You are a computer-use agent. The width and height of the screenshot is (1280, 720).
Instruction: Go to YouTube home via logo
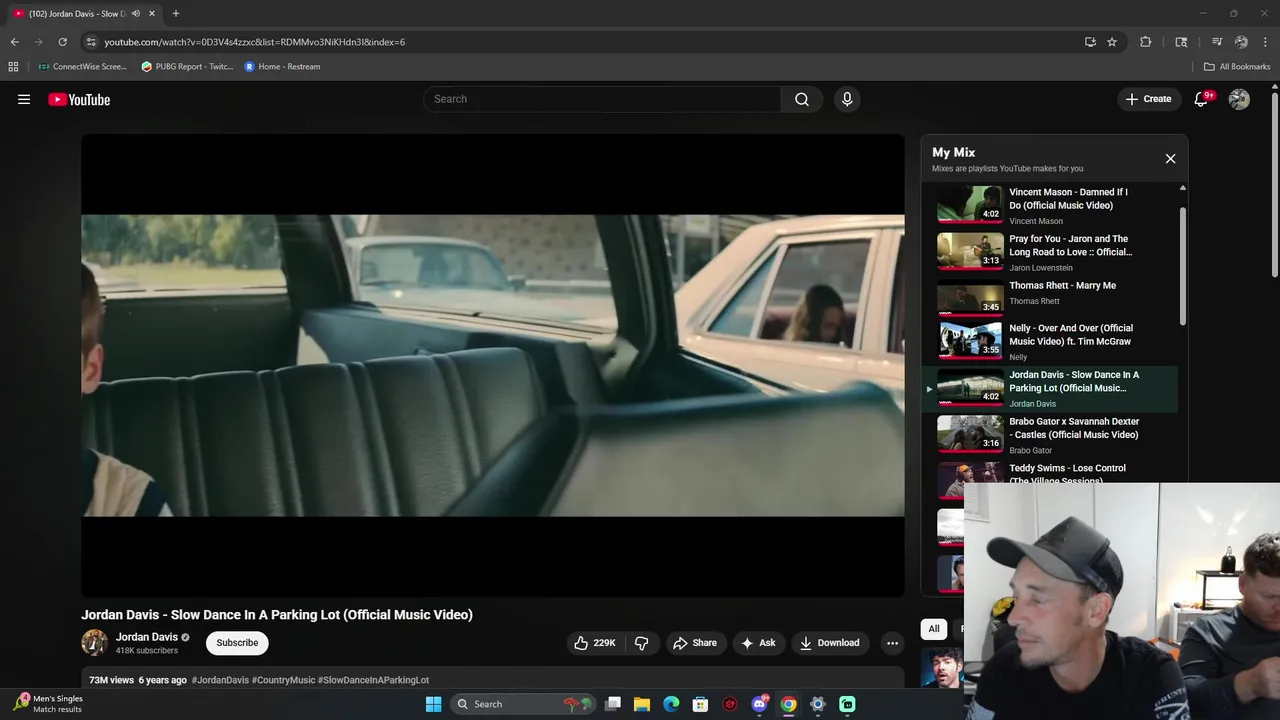click(79, 99)
